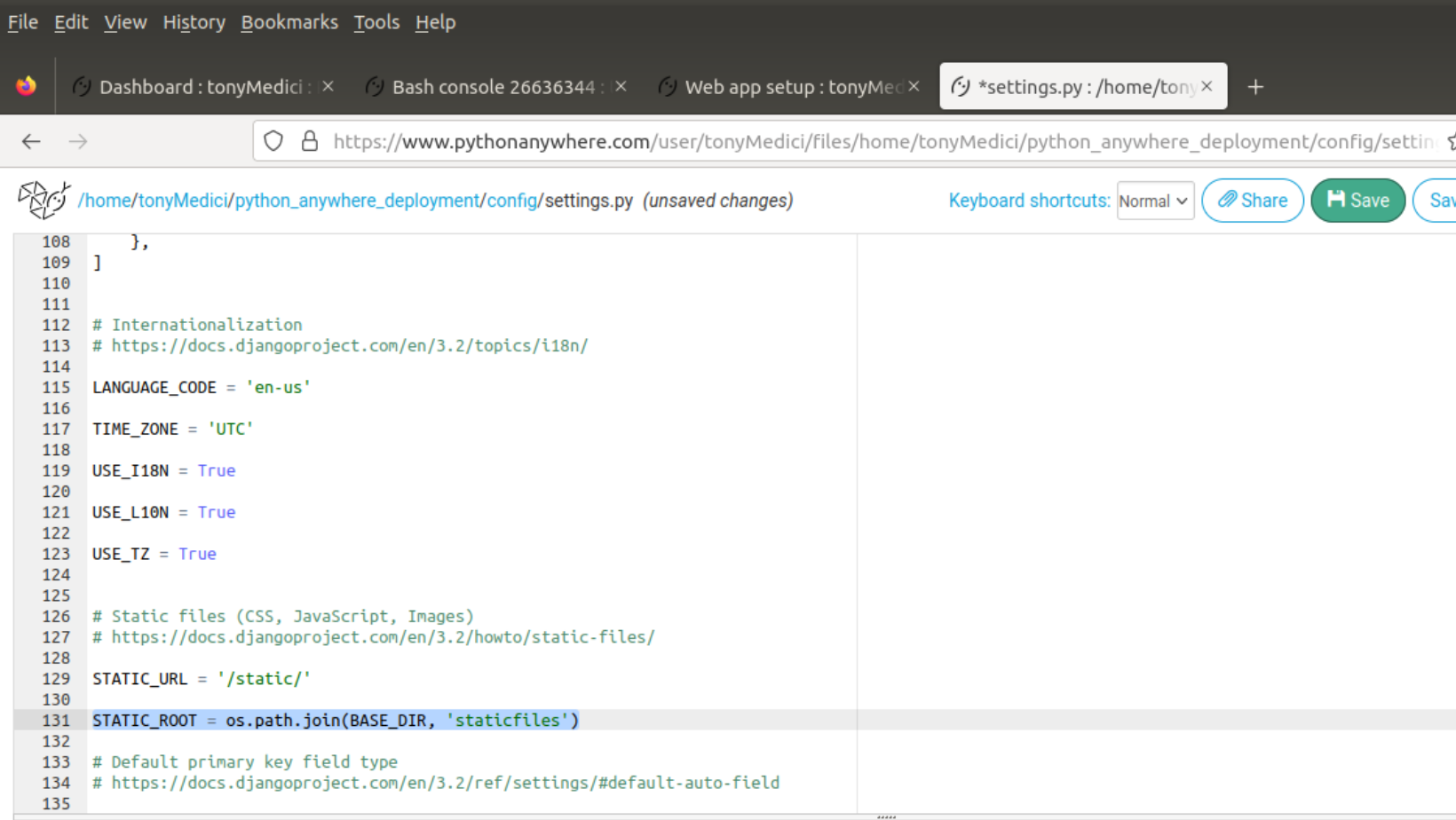Click the highlighted STATIC_ROOT line
1456x820 pixels.
point(336,720)
